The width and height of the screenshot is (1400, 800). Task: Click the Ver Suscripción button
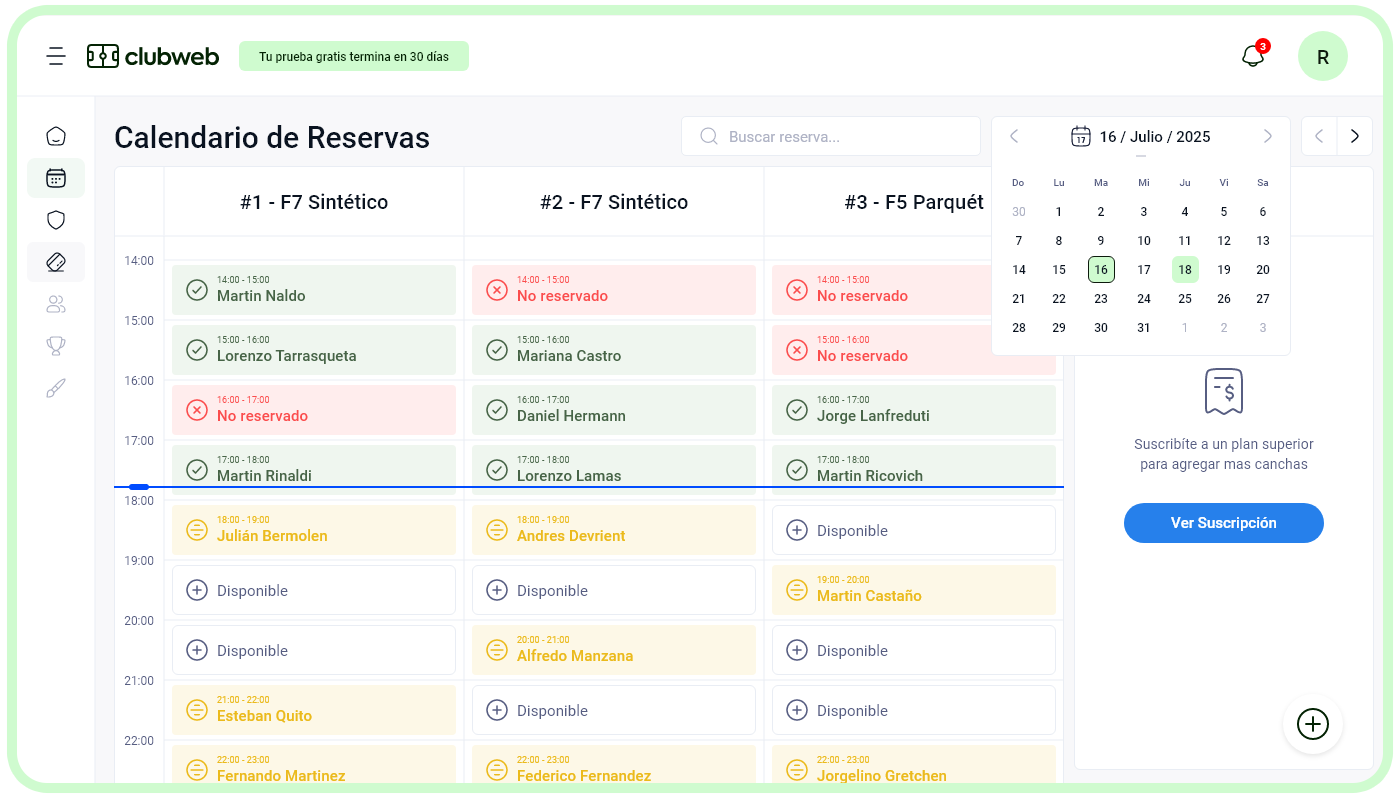point(1223,523)
